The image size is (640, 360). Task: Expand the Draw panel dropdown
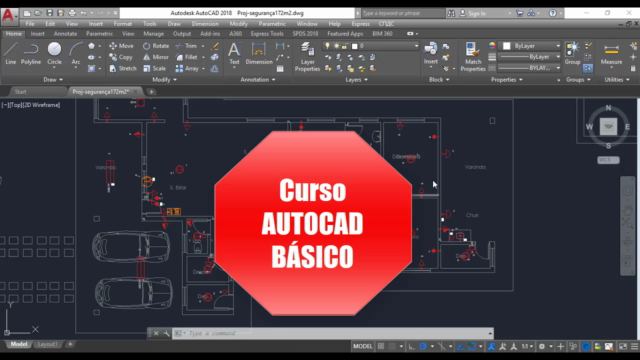53,80
